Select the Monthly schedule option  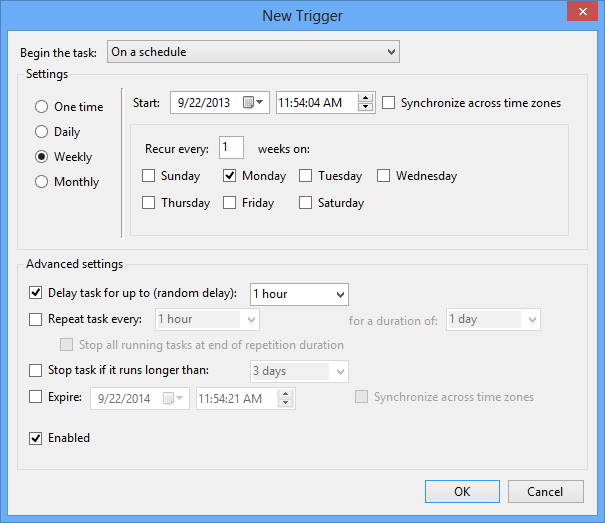[42, 182]
